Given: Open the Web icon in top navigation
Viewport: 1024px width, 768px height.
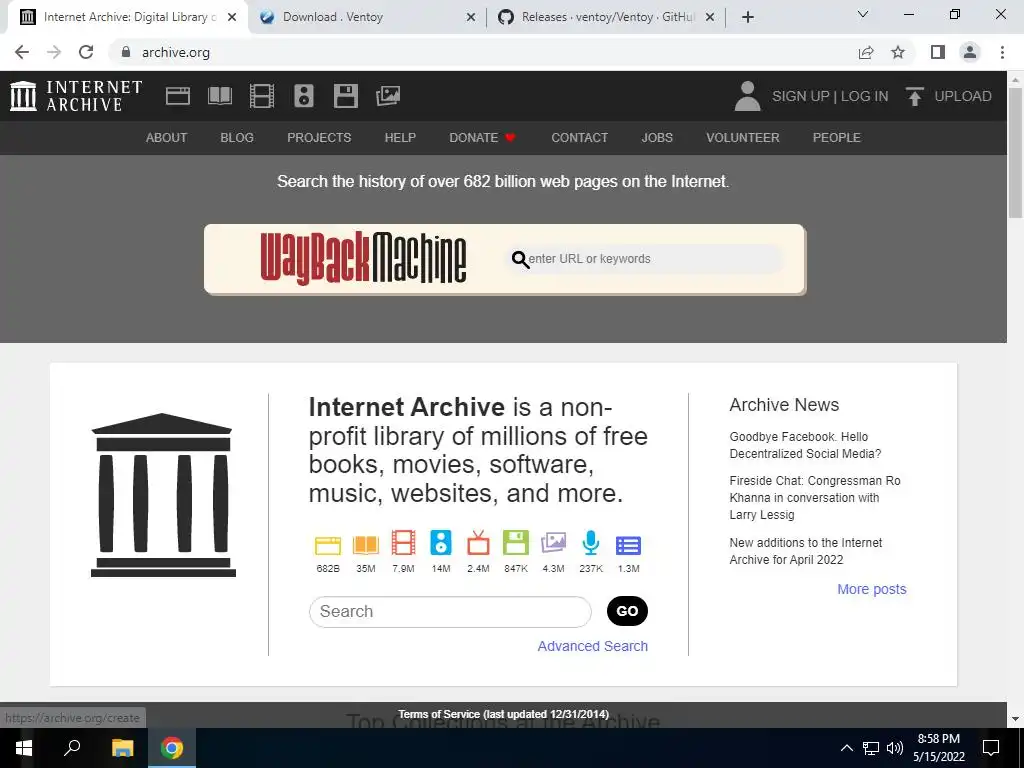Looking at the screenshot, I should [x=178, y=96].
